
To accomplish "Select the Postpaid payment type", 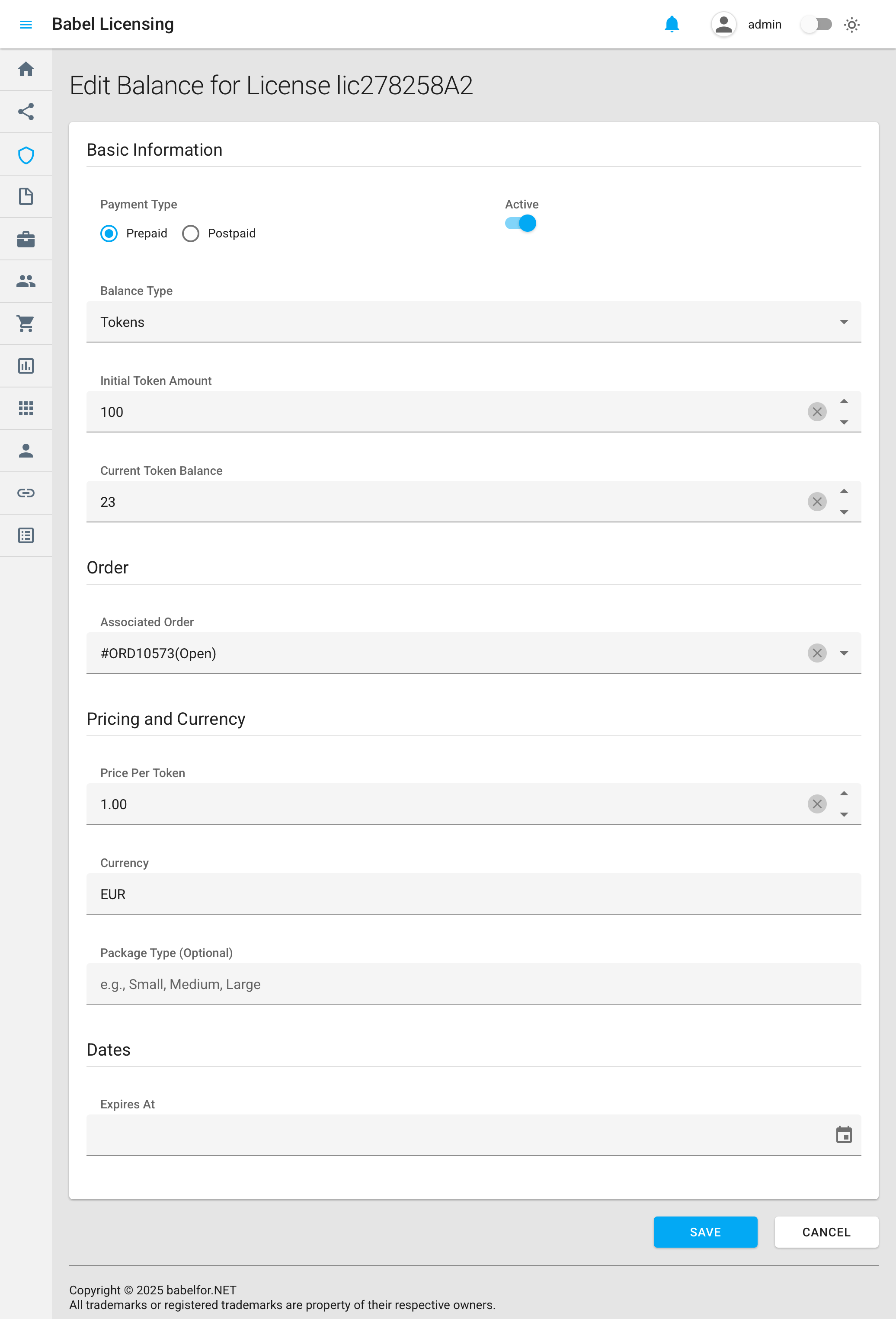I will [191, 233].
